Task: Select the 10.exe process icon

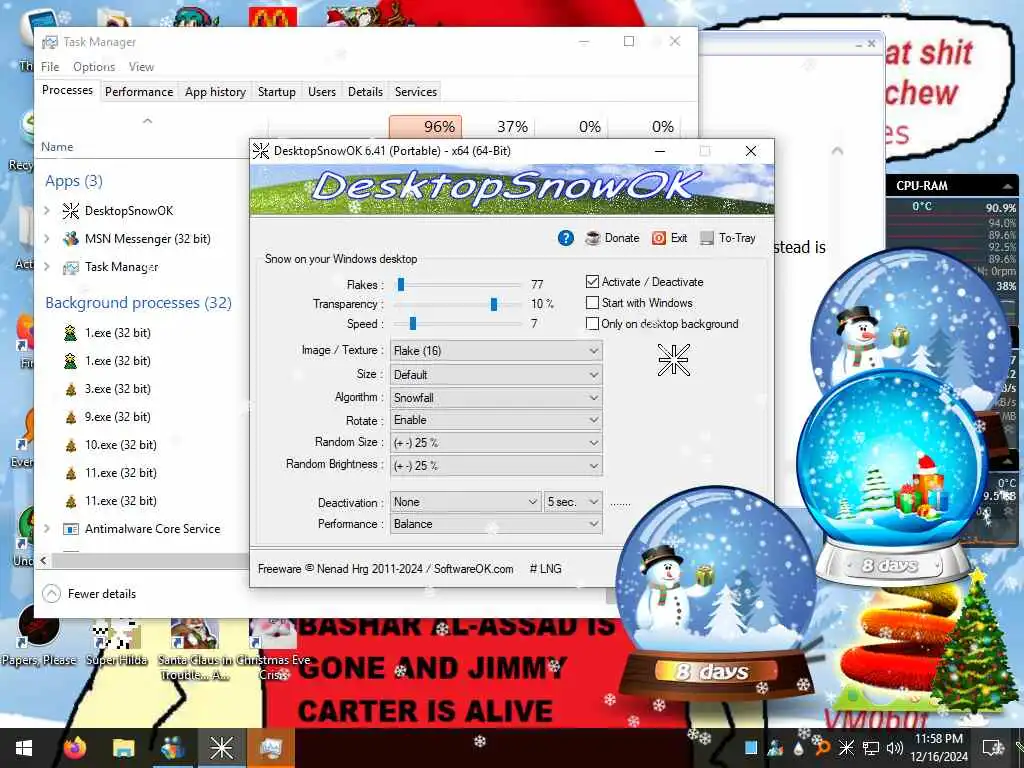Action: click(x=71, y=445)
